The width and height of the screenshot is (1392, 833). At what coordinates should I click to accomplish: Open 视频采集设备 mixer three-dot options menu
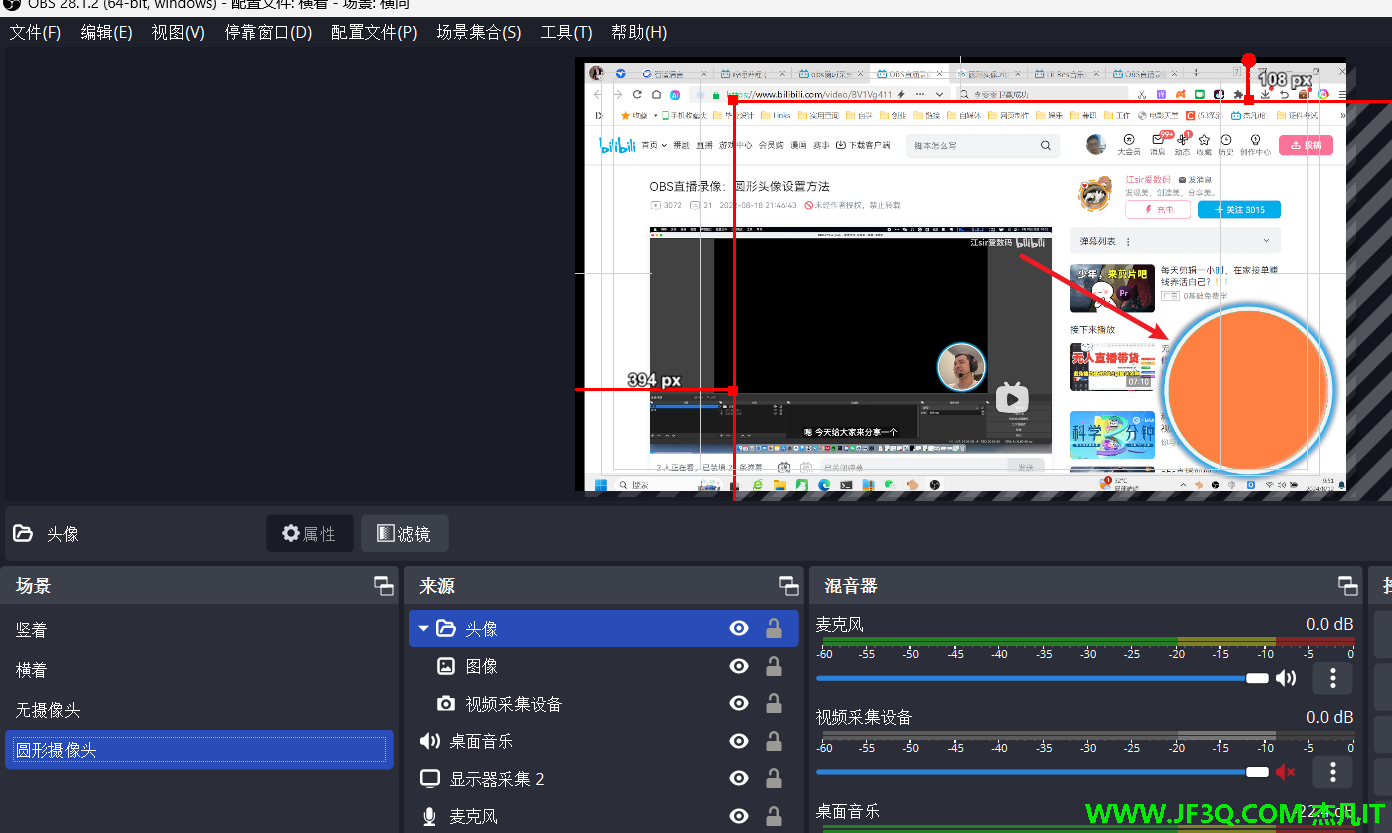click(1332, 771)
